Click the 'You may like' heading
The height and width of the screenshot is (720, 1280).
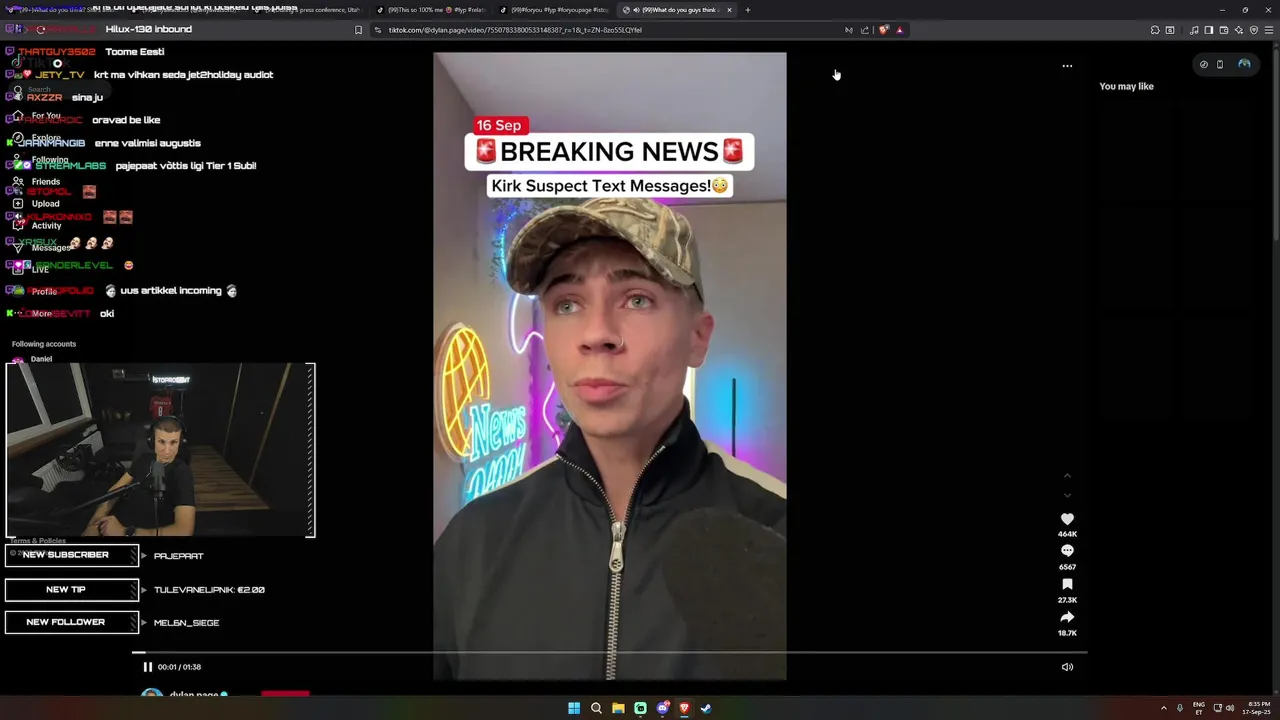click(1126, 86)
